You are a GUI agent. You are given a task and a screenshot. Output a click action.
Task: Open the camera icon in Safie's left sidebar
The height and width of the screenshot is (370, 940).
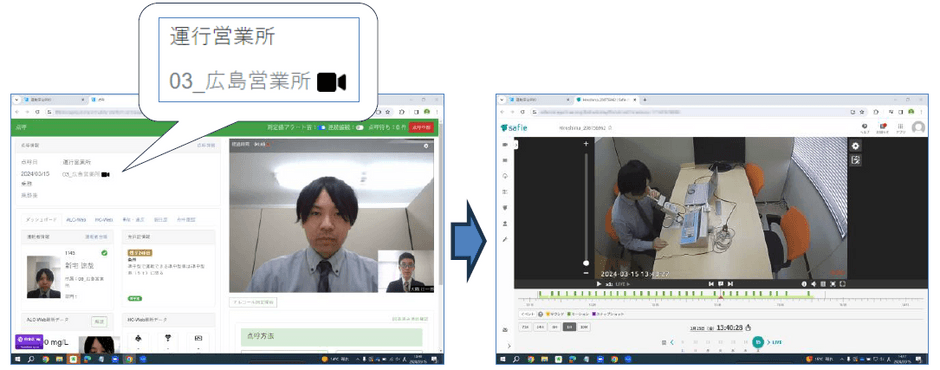(x=505, y=145)
